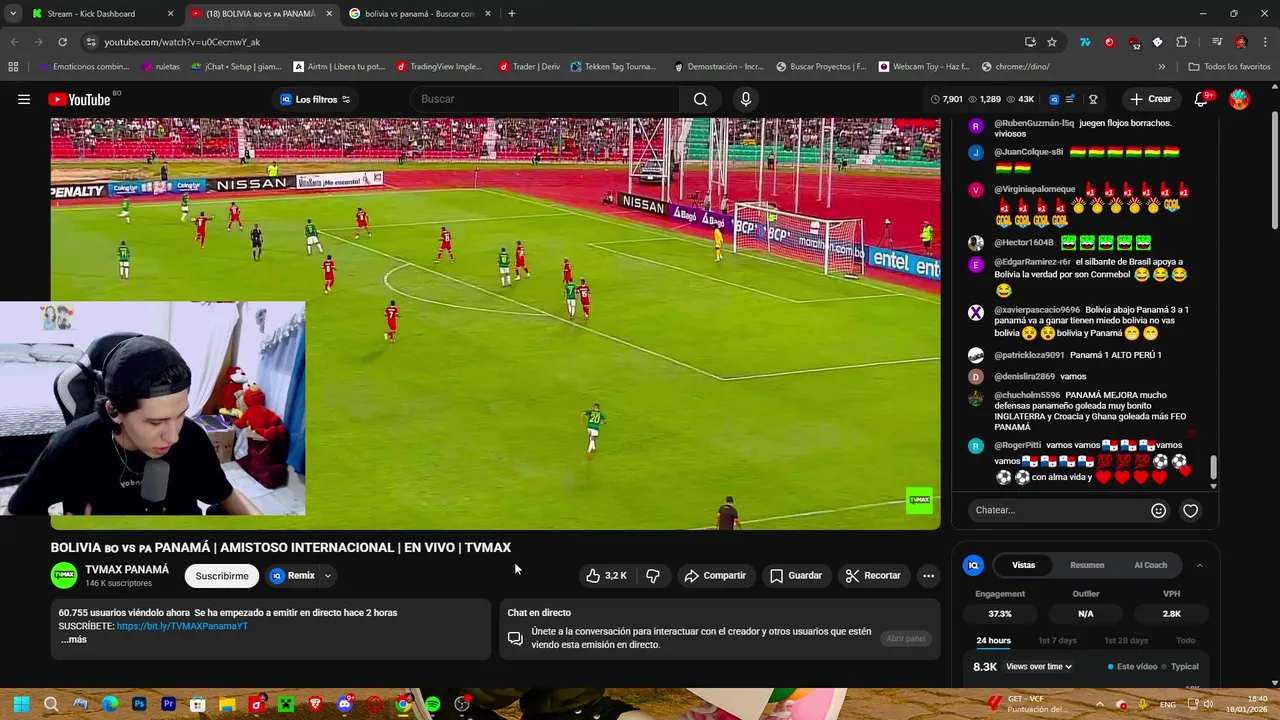Select the 24 hours range tab

[993, 641]
